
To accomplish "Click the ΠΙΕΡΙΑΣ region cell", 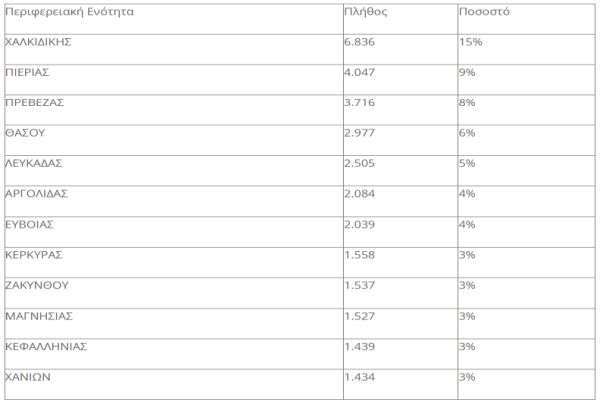I will (x=27, y=73).
